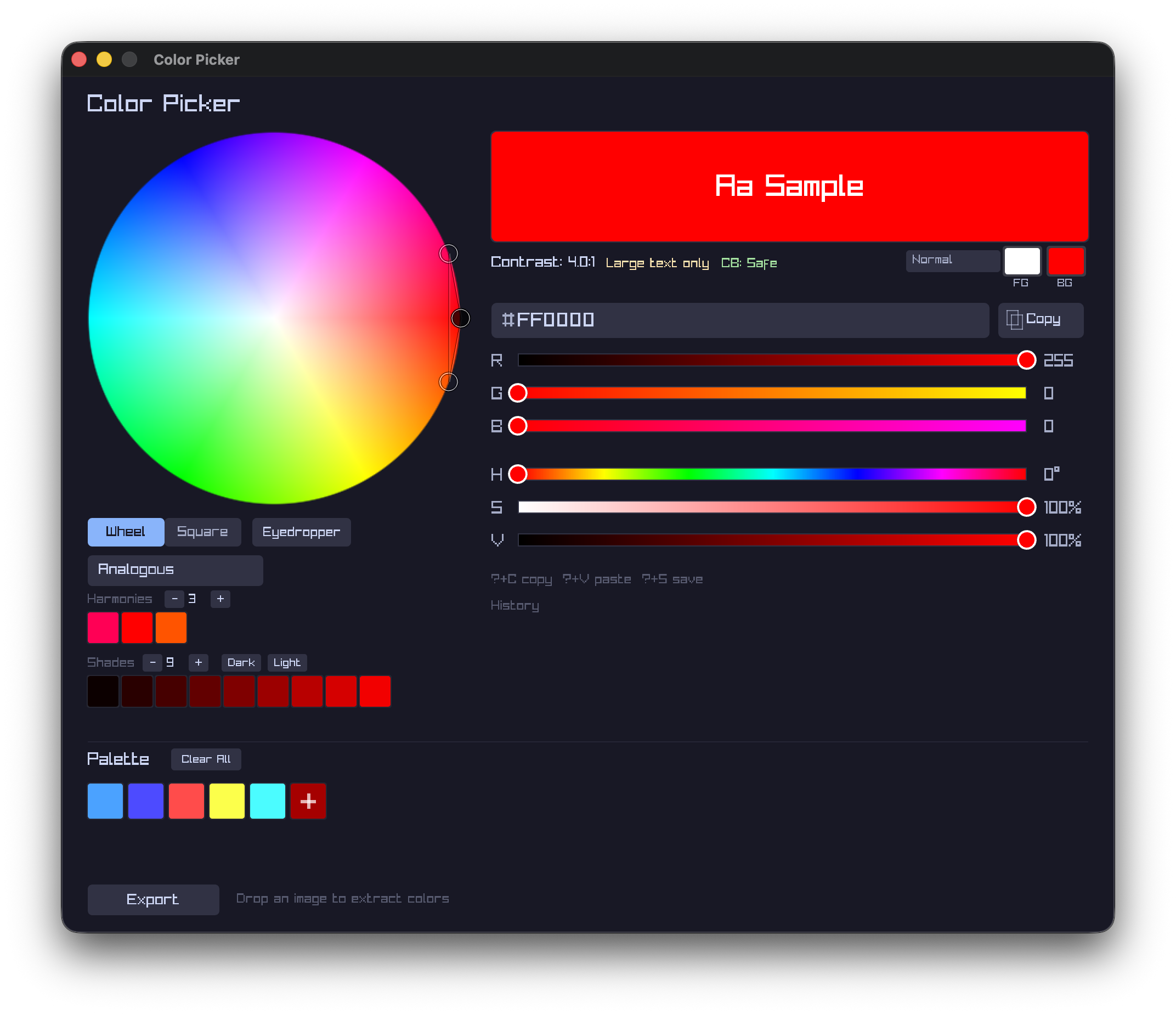
Task: Increase harmonies count with plus button
Action: [220, 599]
